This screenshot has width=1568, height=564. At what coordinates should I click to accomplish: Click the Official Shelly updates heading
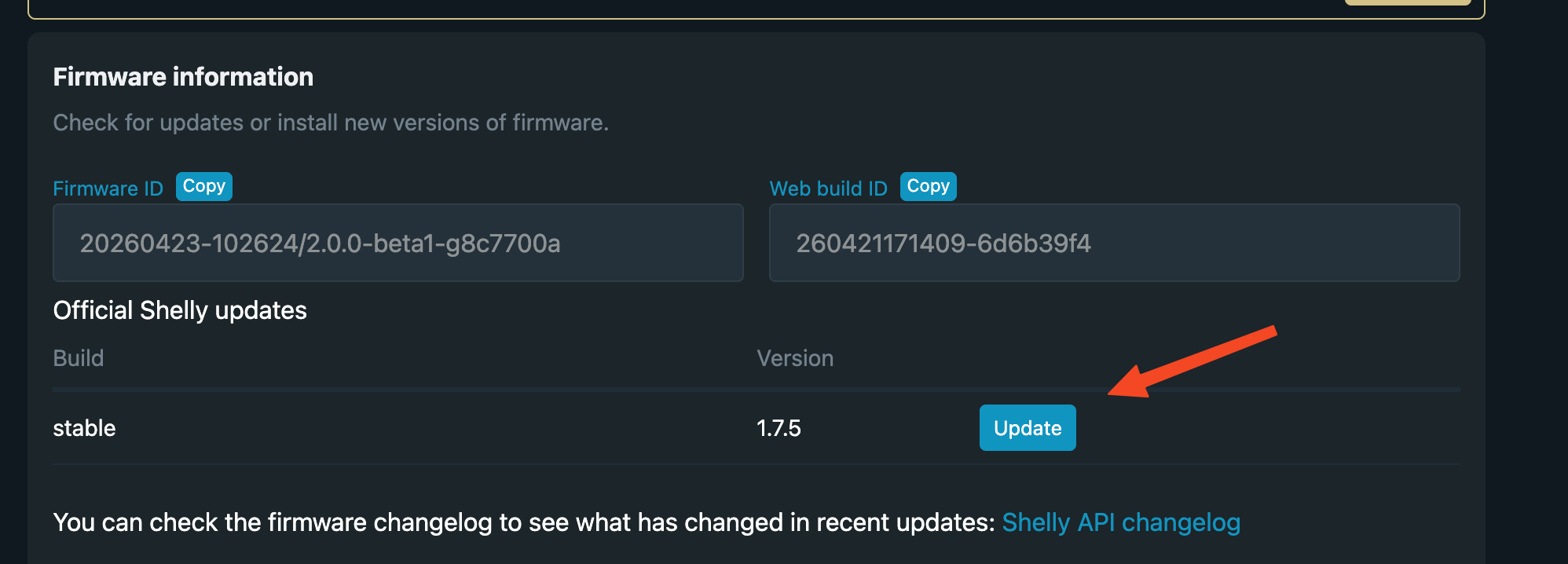pos(180,310)
